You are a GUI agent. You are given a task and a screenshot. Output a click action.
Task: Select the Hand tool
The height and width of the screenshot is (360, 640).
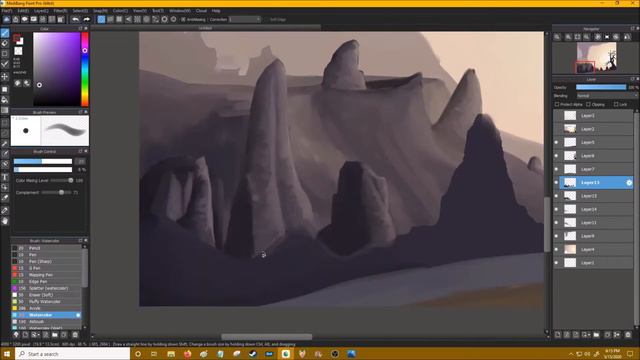[x=5, y=221]
